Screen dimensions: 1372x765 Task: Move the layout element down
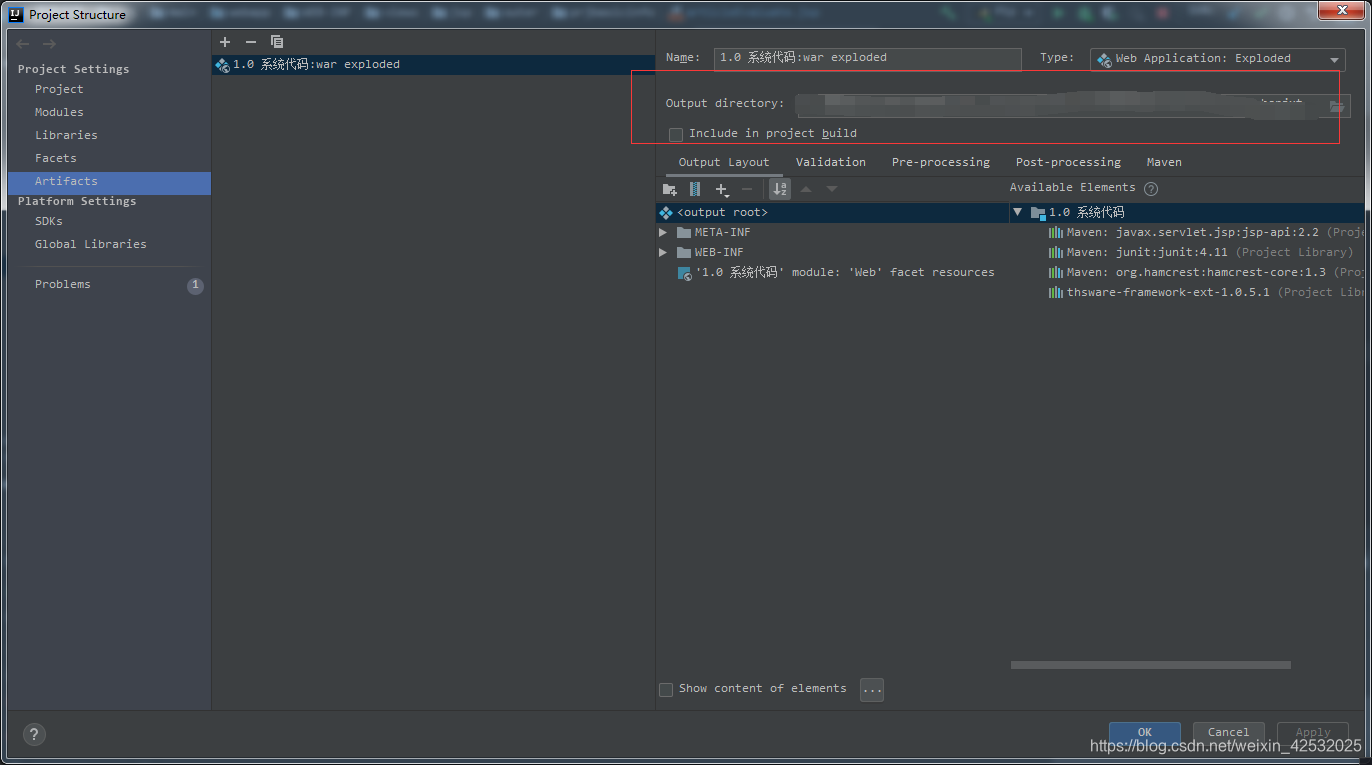click(x=832, y=189)
